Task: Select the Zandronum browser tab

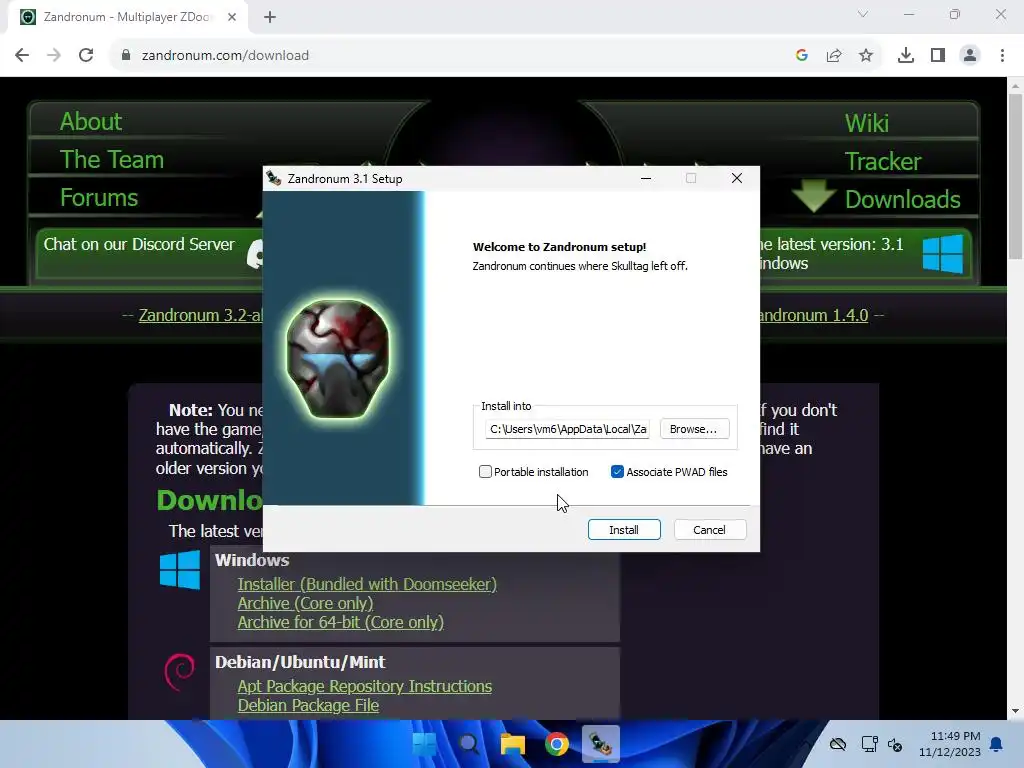Action: pyautogui.click(x=128, y=17)
